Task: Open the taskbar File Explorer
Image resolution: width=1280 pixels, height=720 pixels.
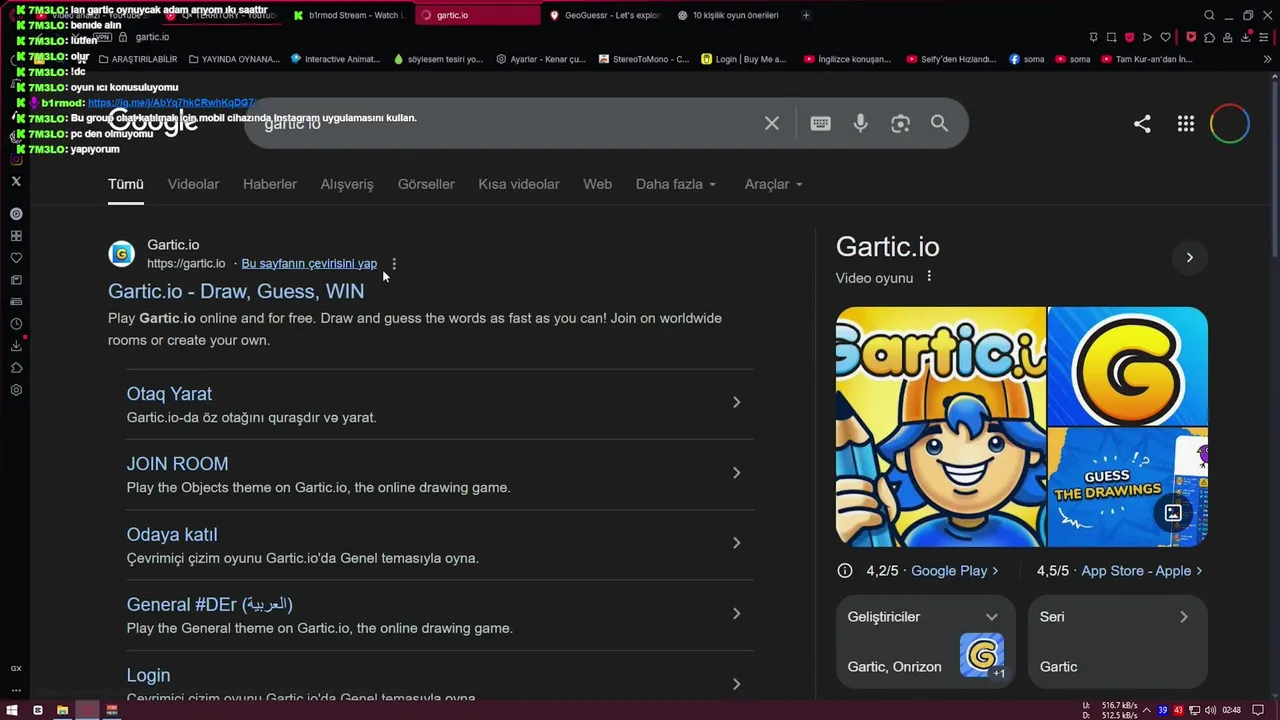Action: pyautogui.click(x=62, y=710)
